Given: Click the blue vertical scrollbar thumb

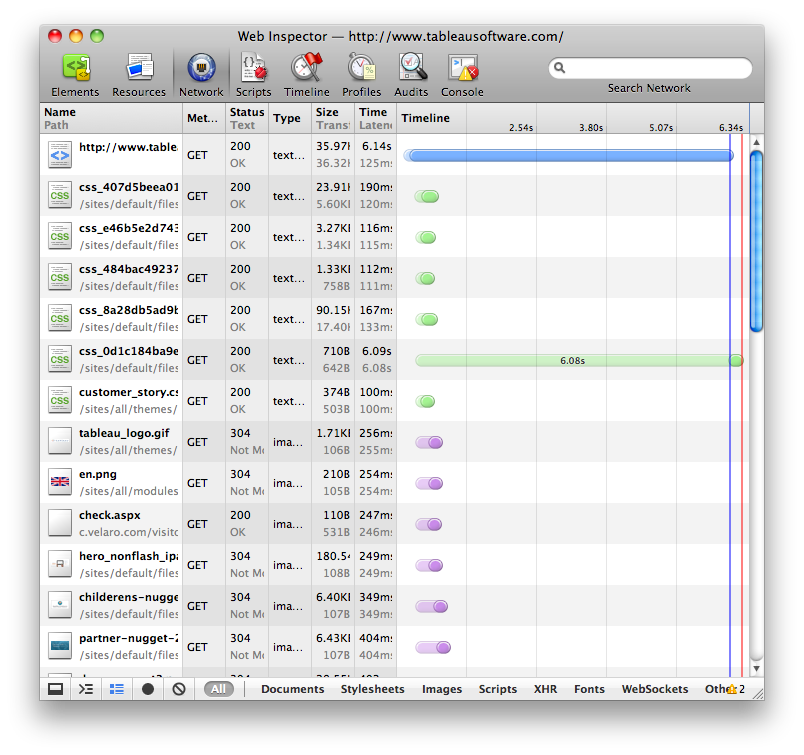Looking at the screenshot, I should coord(756,241).
